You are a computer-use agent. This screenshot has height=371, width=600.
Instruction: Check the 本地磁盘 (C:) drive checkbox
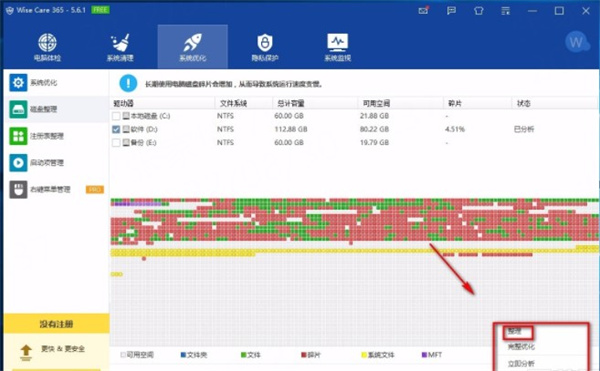[116, 116]
